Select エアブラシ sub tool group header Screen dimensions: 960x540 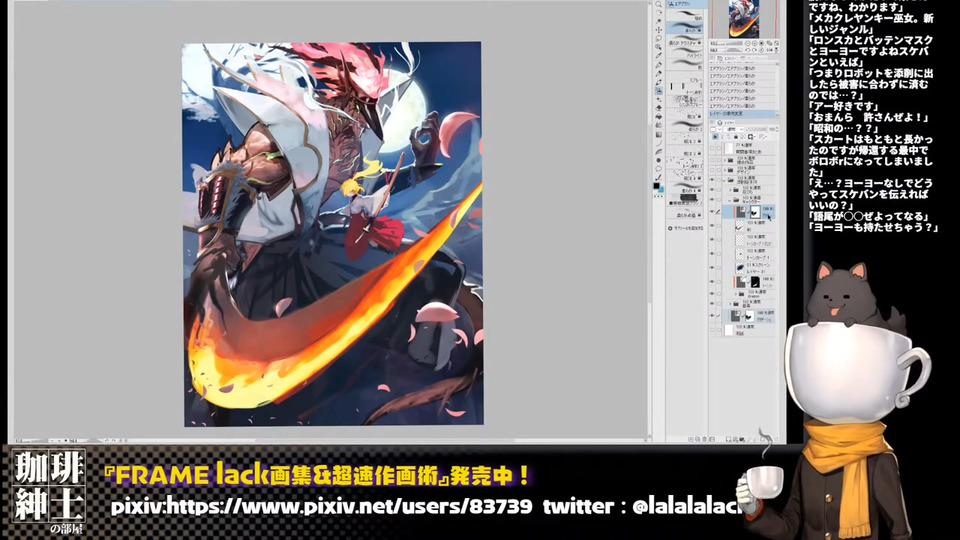[x=687, y=4]
